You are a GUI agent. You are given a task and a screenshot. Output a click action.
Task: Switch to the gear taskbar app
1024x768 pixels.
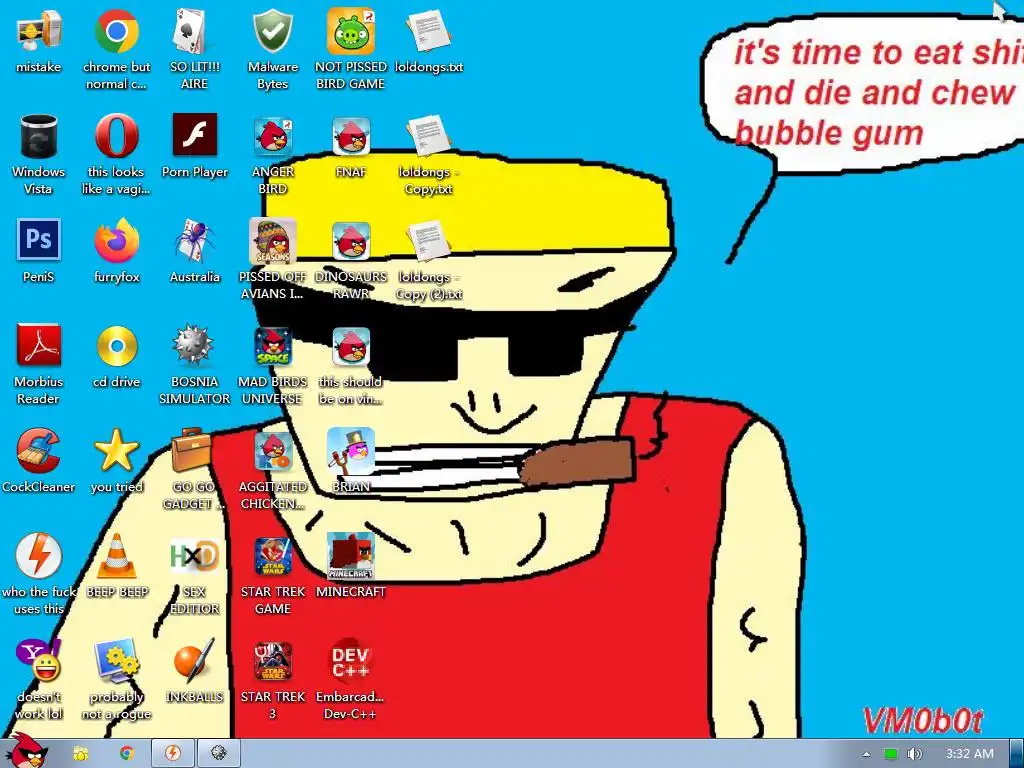point(219,754)
